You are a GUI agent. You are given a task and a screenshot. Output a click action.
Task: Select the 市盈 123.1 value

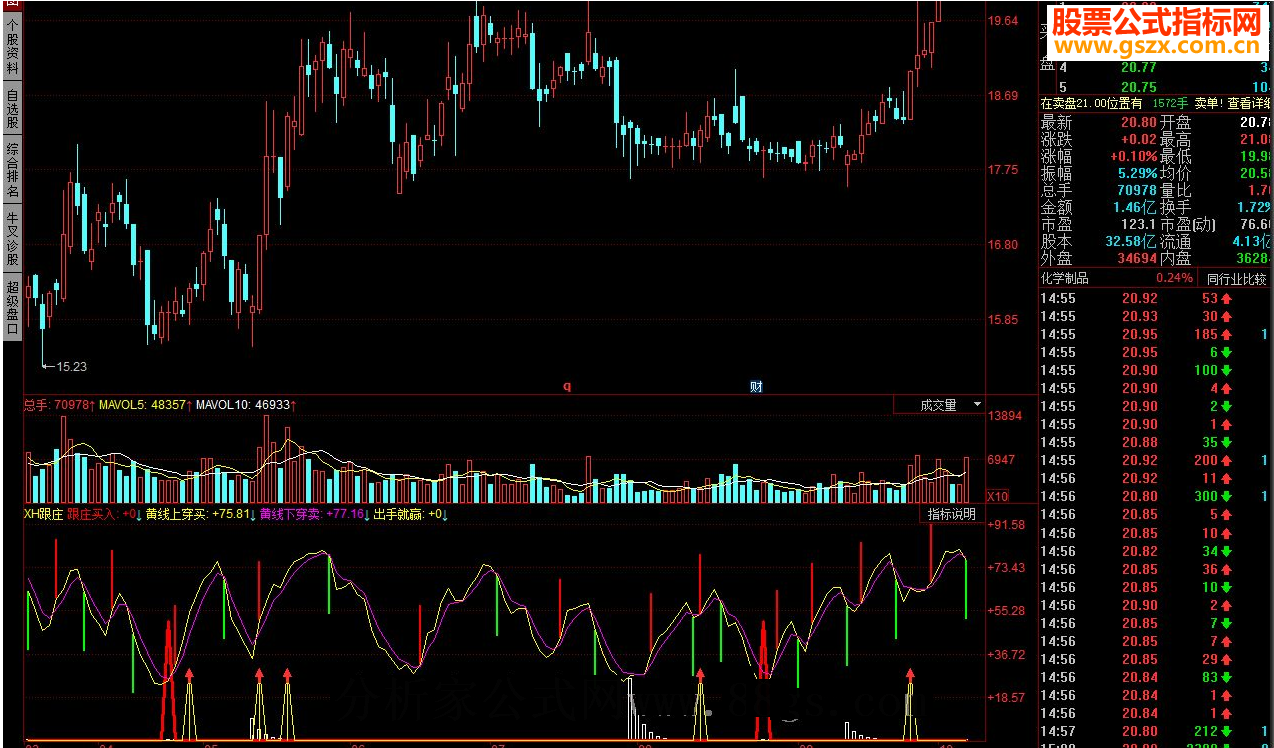[x=1139, y=224]
